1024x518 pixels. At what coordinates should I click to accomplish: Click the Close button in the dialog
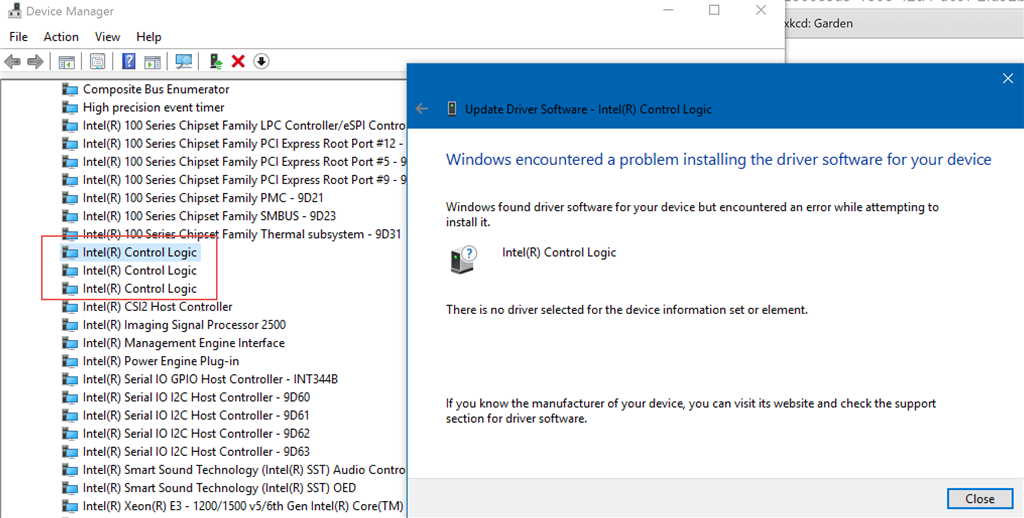(980, 498)
